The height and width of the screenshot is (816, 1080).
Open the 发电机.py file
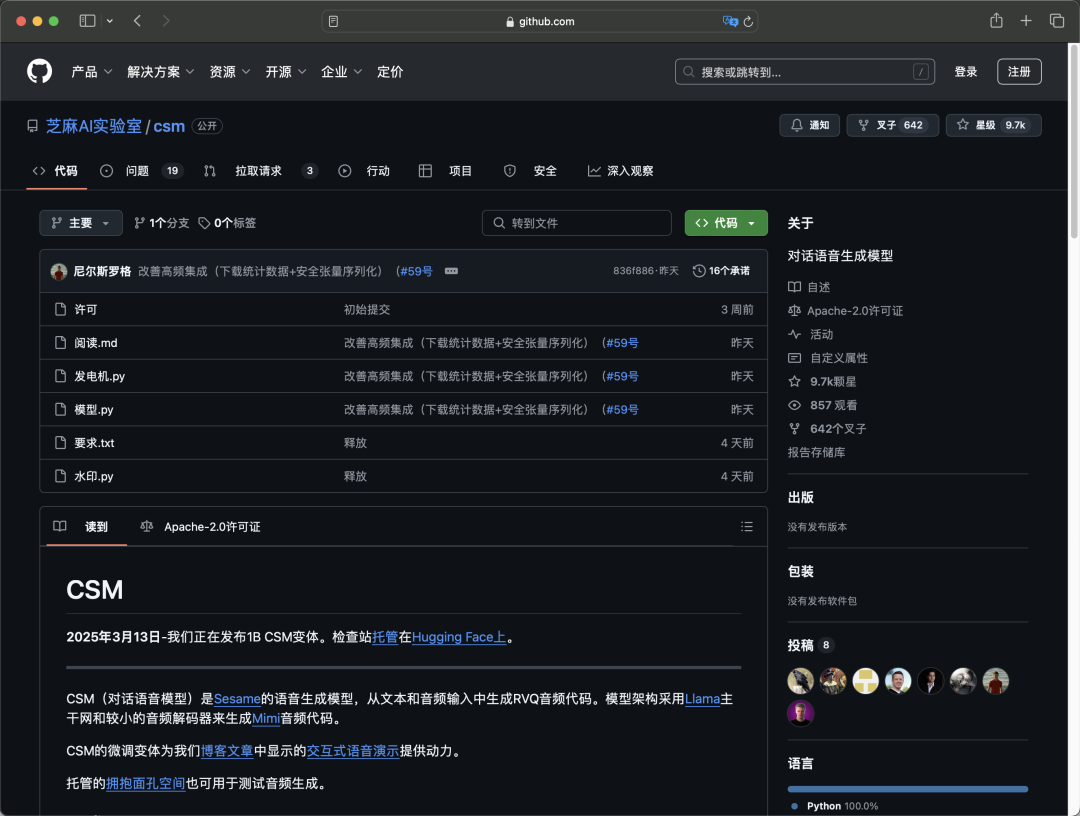(x=100, y=377)
